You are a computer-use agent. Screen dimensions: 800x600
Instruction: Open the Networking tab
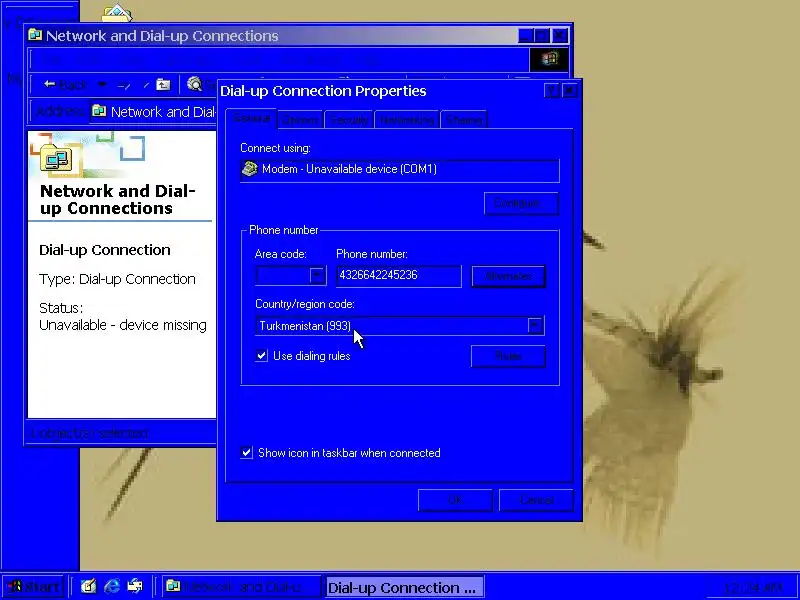coord(407,120)
